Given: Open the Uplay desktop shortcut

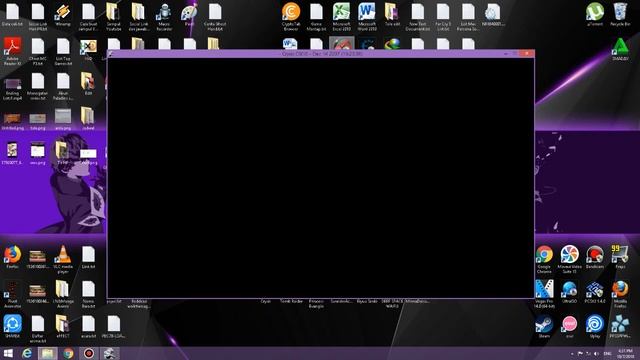Looking at the screenshot, I should (x=595, y=327).
